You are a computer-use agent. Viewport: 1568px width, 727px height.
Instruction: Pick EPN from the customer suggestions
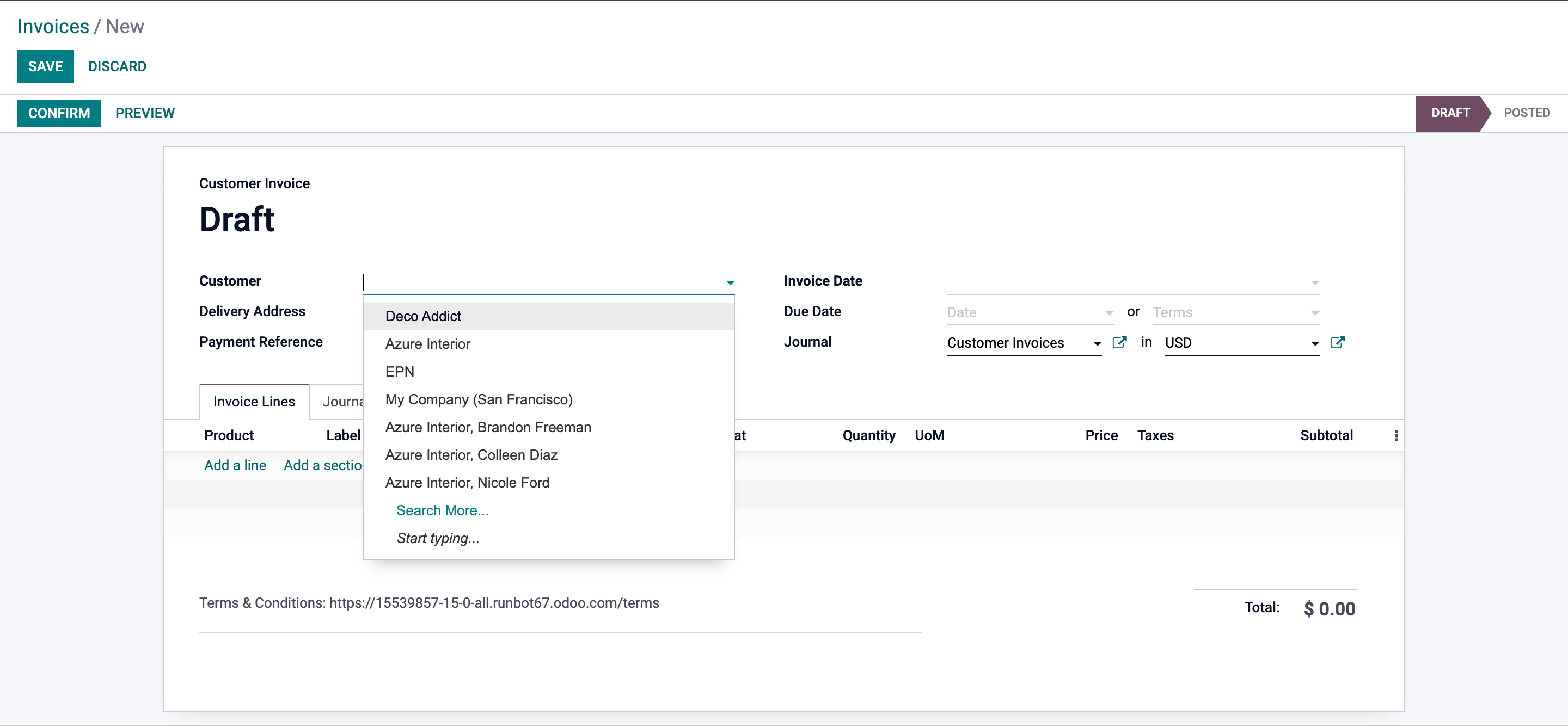click(399, 372)
